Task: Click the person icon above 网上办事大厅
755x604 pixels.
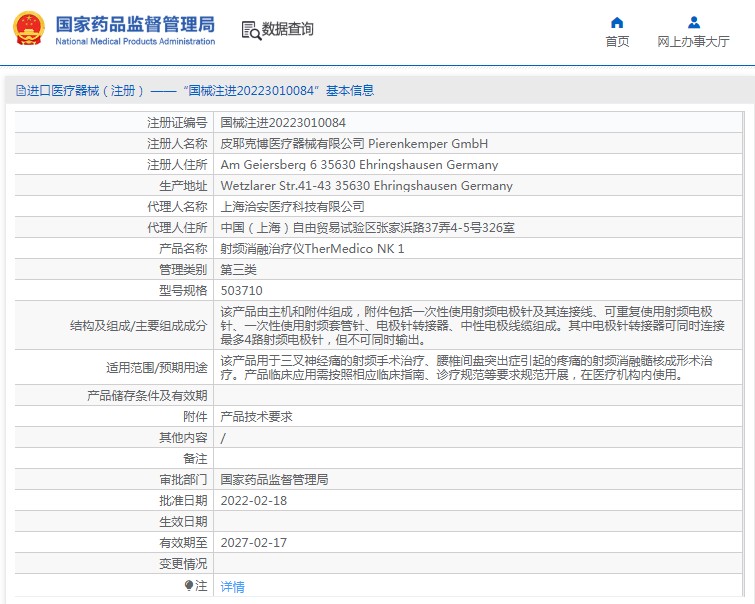Action: point(693,22)
